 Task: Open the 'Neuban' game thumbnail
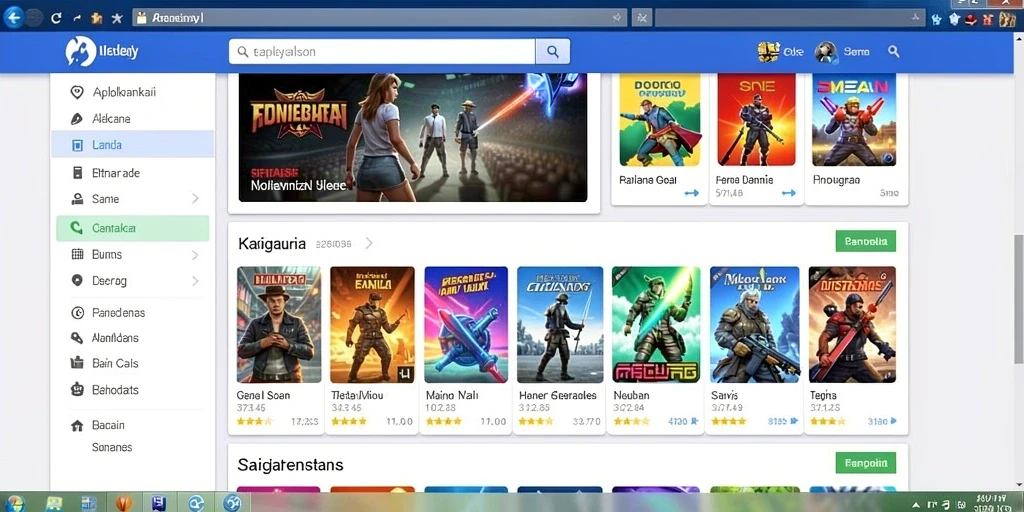(656, 325)
